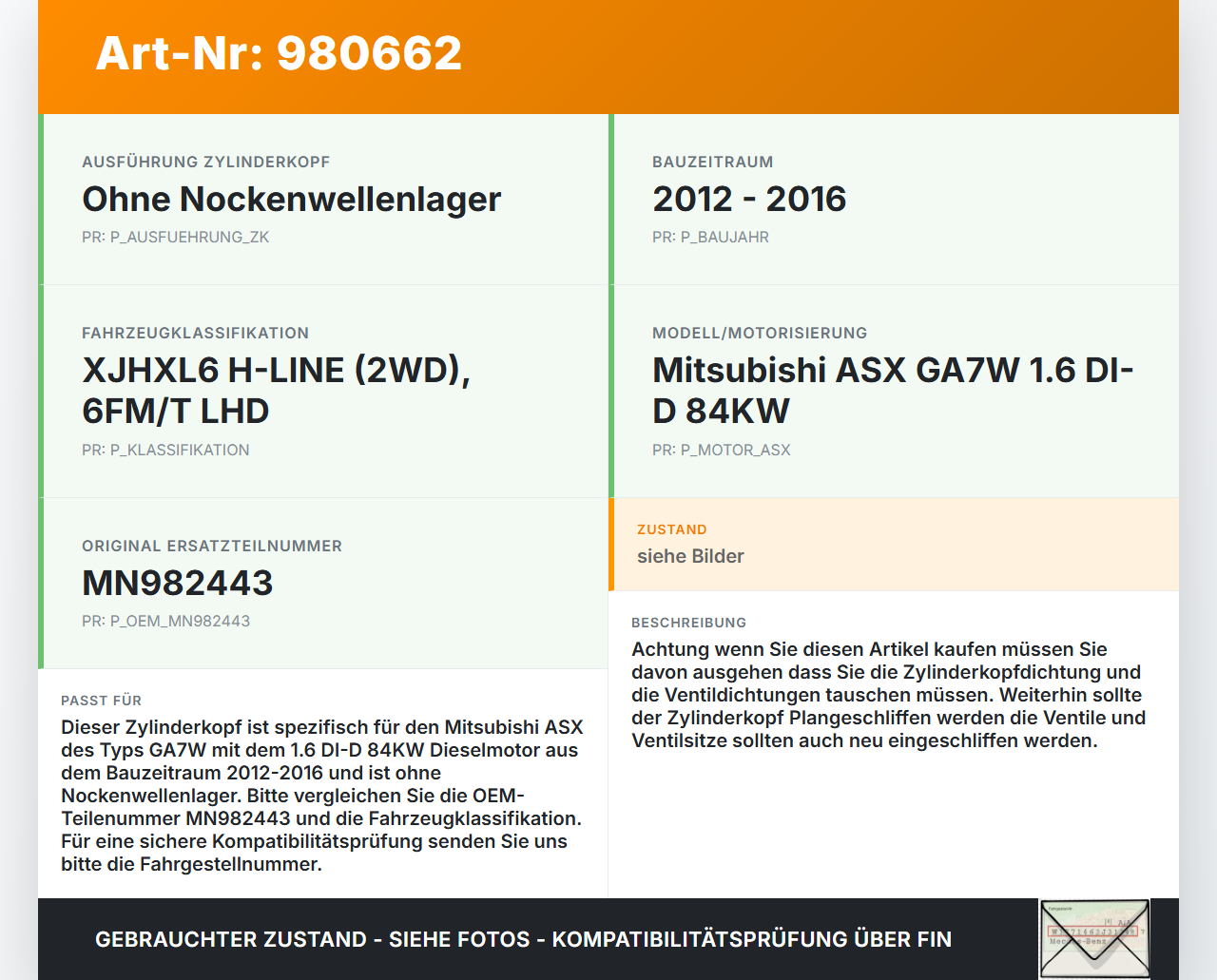Click the PR: P_BAUJAHR reference label

tap(710, 237)
